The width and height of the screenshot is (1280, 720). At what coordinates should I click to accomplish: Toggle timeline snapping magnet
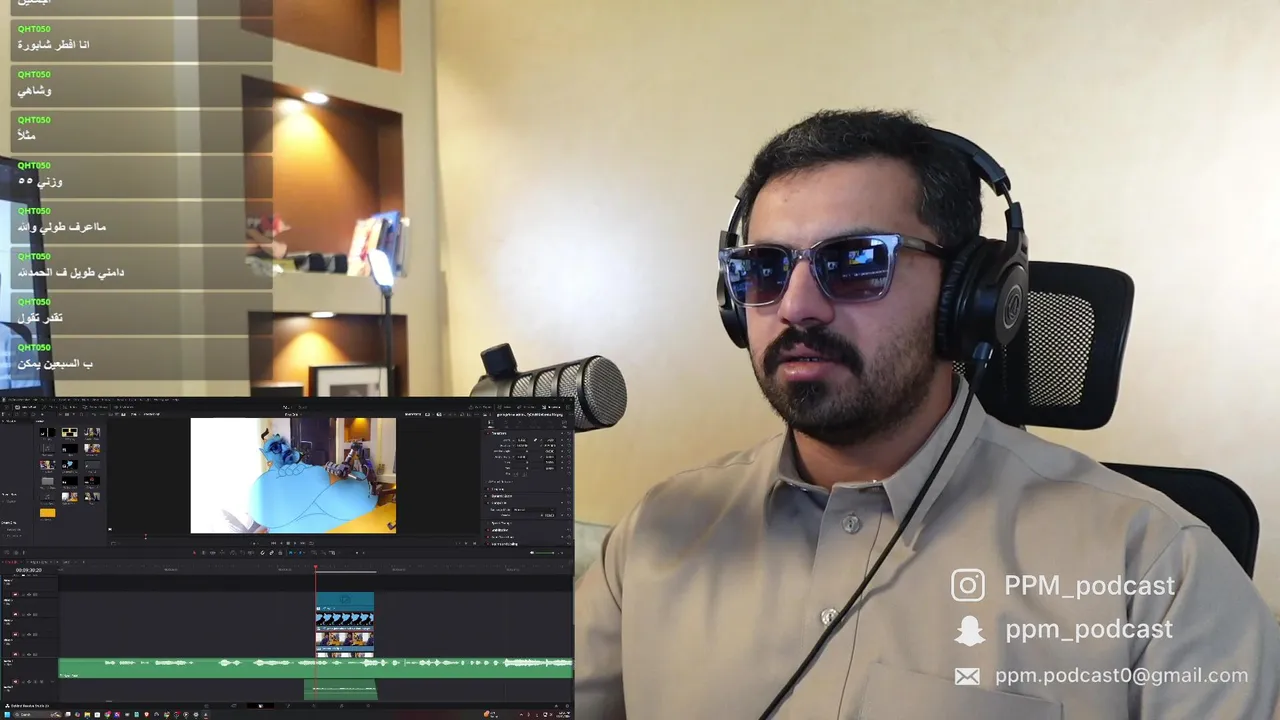[262, 553]
